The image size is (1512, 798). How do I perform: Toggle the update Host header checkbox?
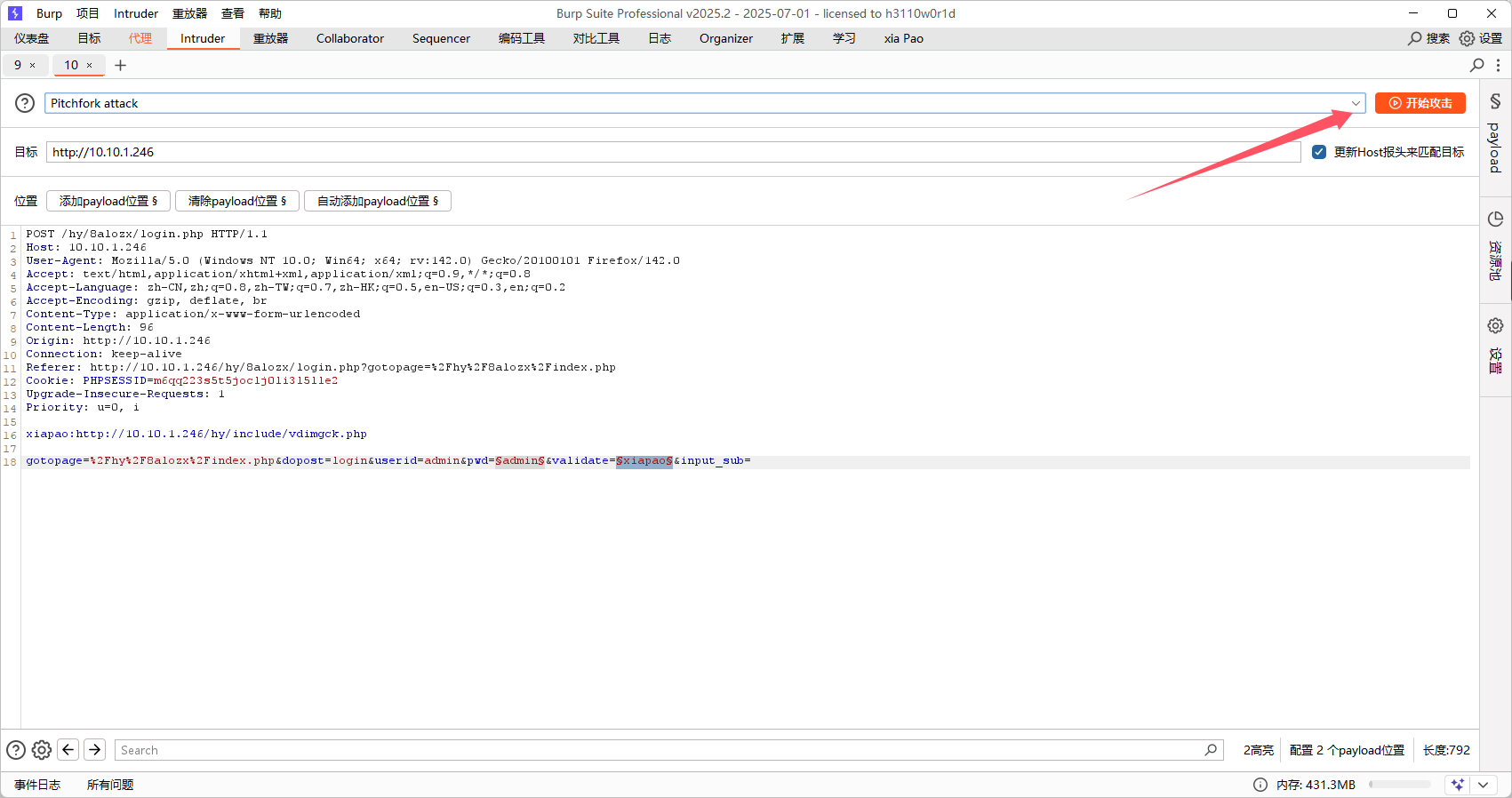click(x=1319, y=152)
